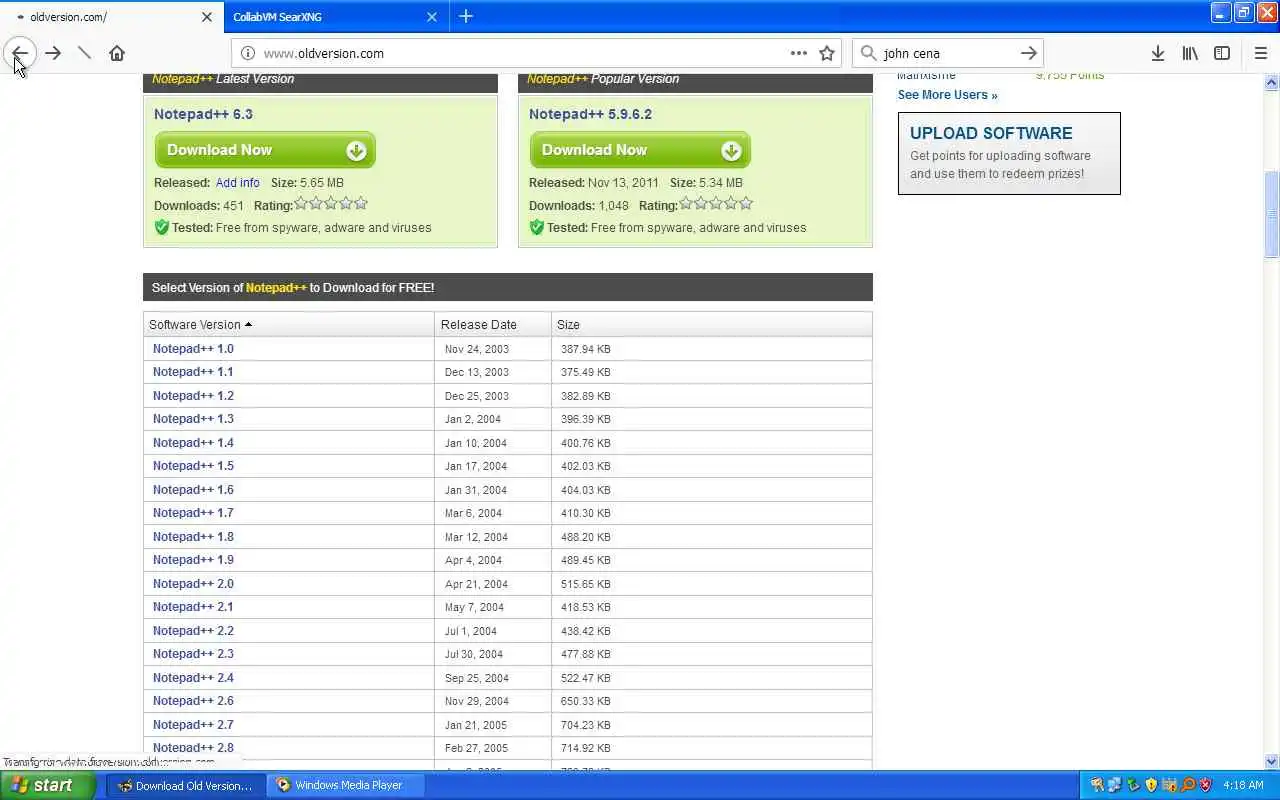Open Notepad++ 1.7 version link
Screen dimensions: 1280x800
[x=193, y=513]
